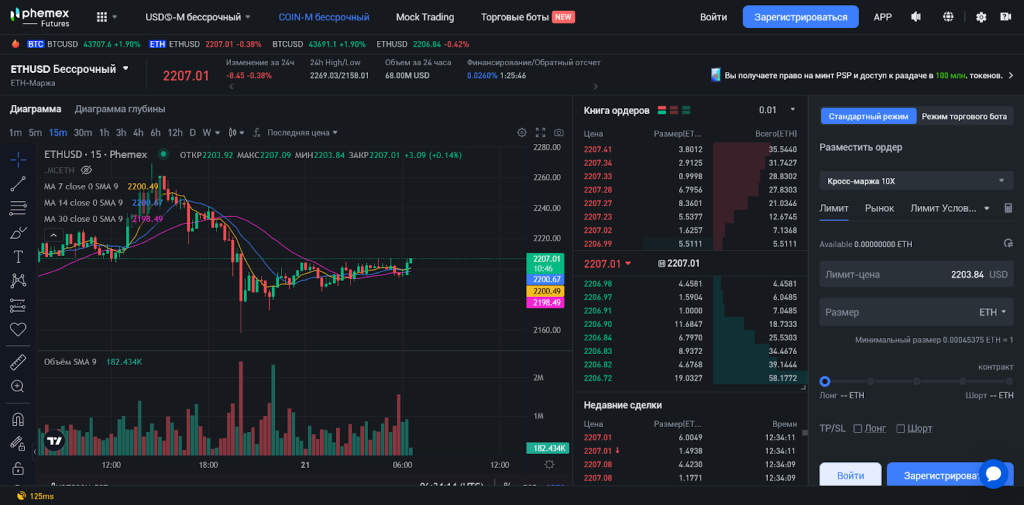Screen dimensions: 1024x505
Task: Open the order book 0.01 grouping dropdown
Action: (x=777, y=110)
